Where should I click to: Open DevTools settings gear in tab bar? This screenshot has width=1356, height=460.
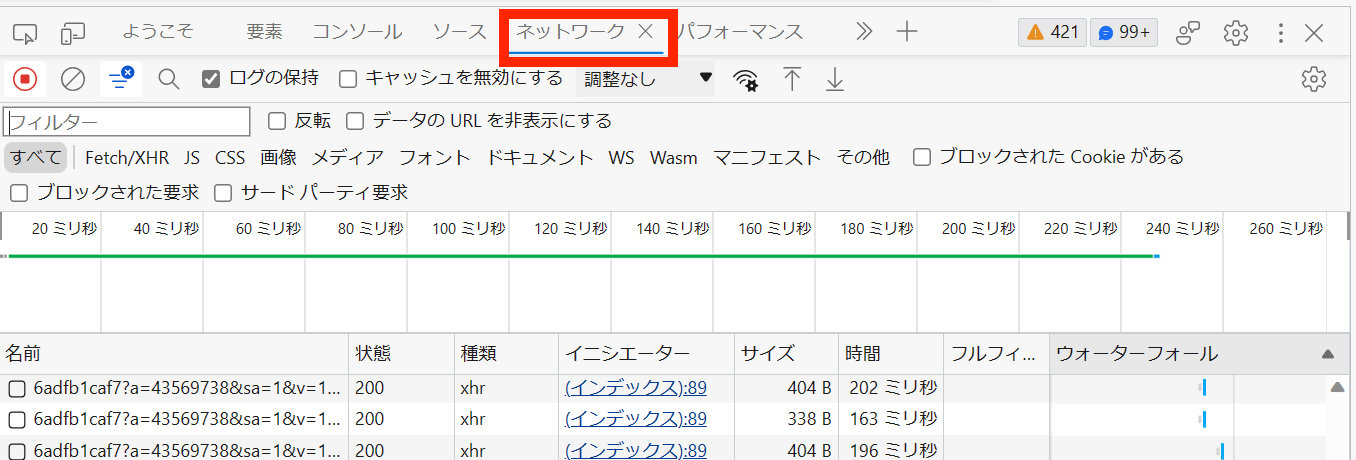pyautogui.click(x=1236, y=33)
